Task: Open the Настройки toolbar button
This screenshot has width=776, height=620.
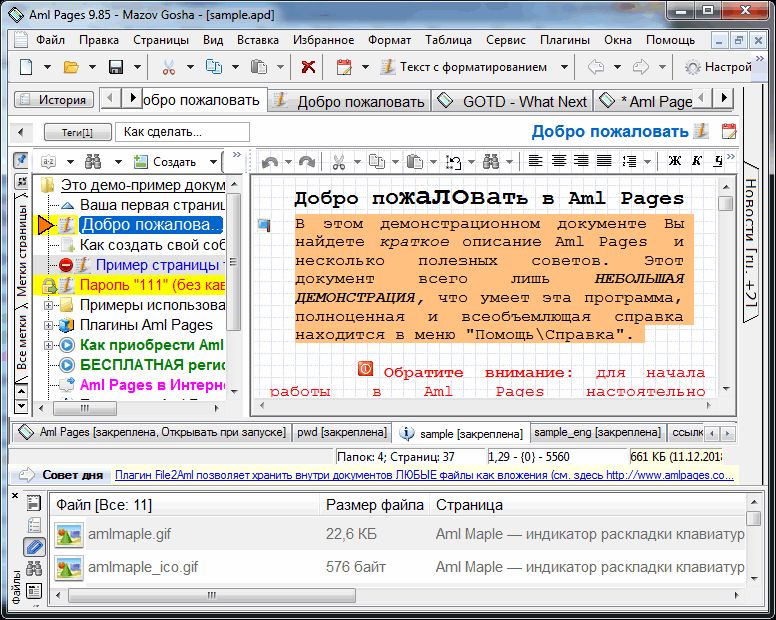Action: click(719, 67)
